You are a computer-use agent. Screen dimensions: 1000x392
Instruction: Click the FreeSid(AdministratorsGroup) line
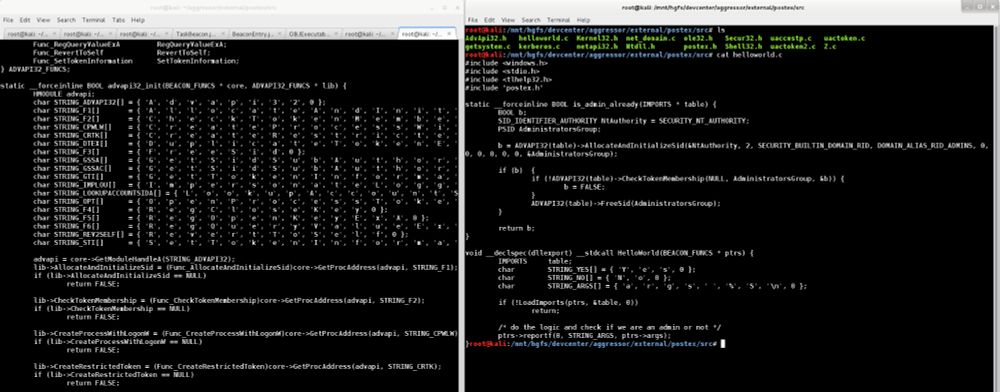click(625, 203)
